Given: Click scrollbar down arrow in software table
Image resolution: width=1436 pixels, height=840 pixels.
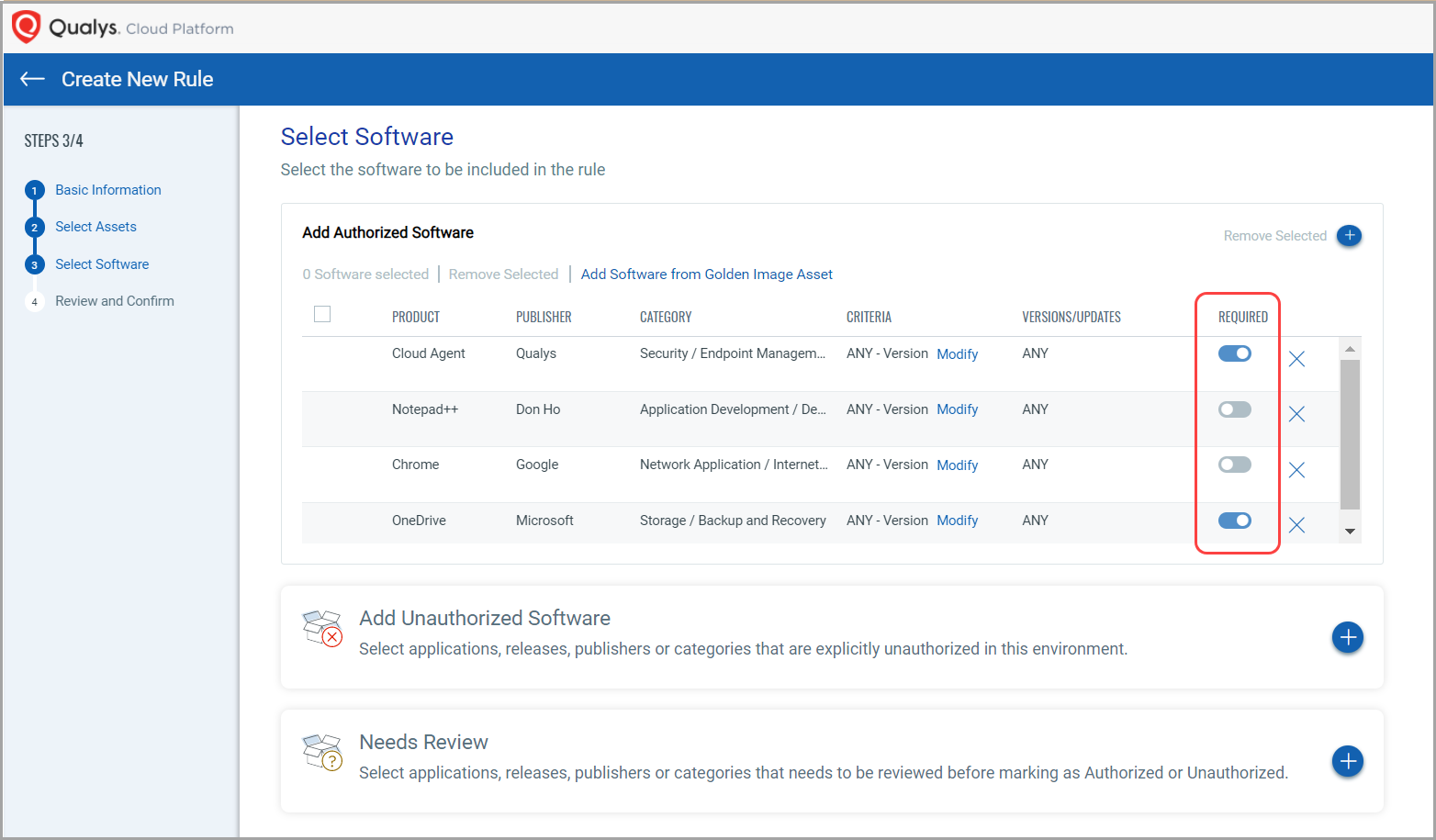Looking at the screenshot, I should pyautogui.click(x=1350, y=532).
